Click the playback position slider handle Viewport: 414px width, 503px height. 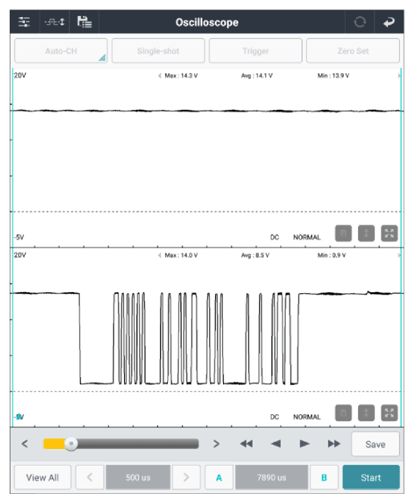71,444
